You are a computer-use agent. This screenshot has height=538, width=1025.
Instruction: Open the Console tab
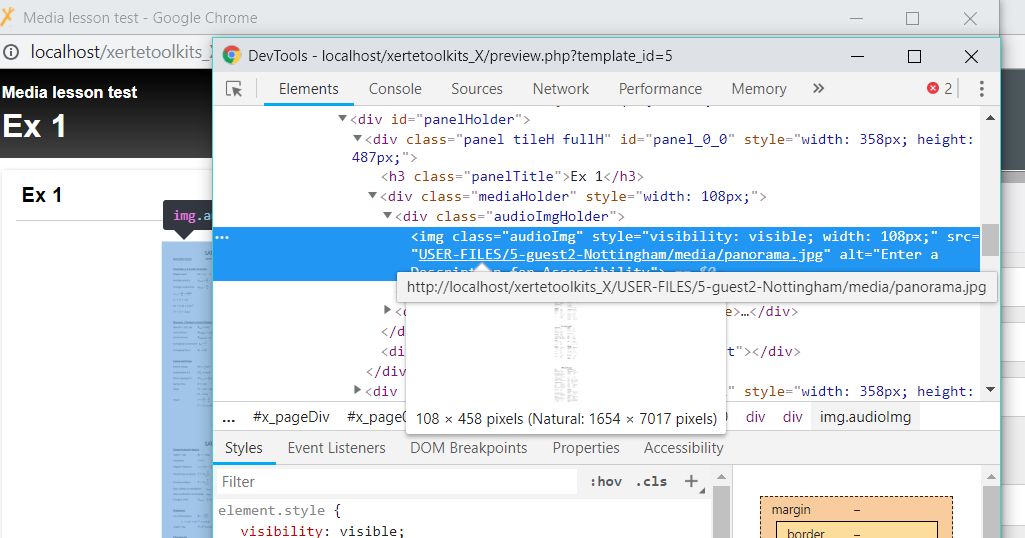pyautogui.click(x=395, y=89)
